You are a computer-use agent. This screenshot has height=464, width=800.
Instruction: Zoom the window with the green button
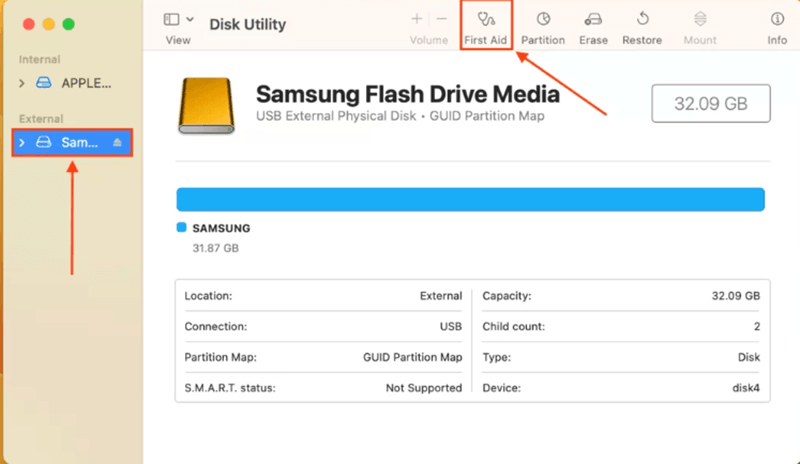click(68, 24)
